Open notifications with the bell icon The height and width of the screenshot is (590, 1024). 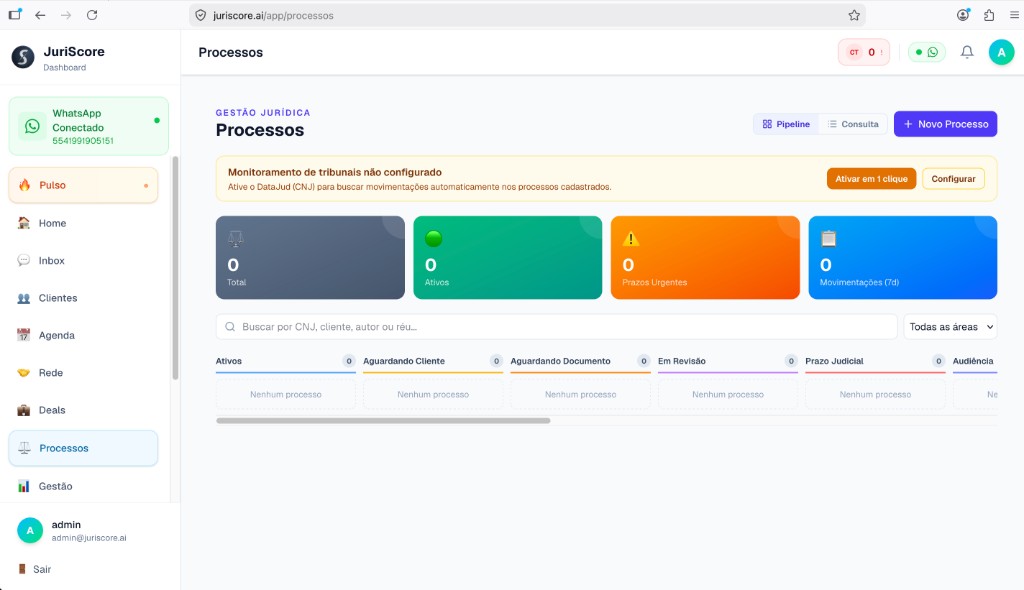[967, 52]
